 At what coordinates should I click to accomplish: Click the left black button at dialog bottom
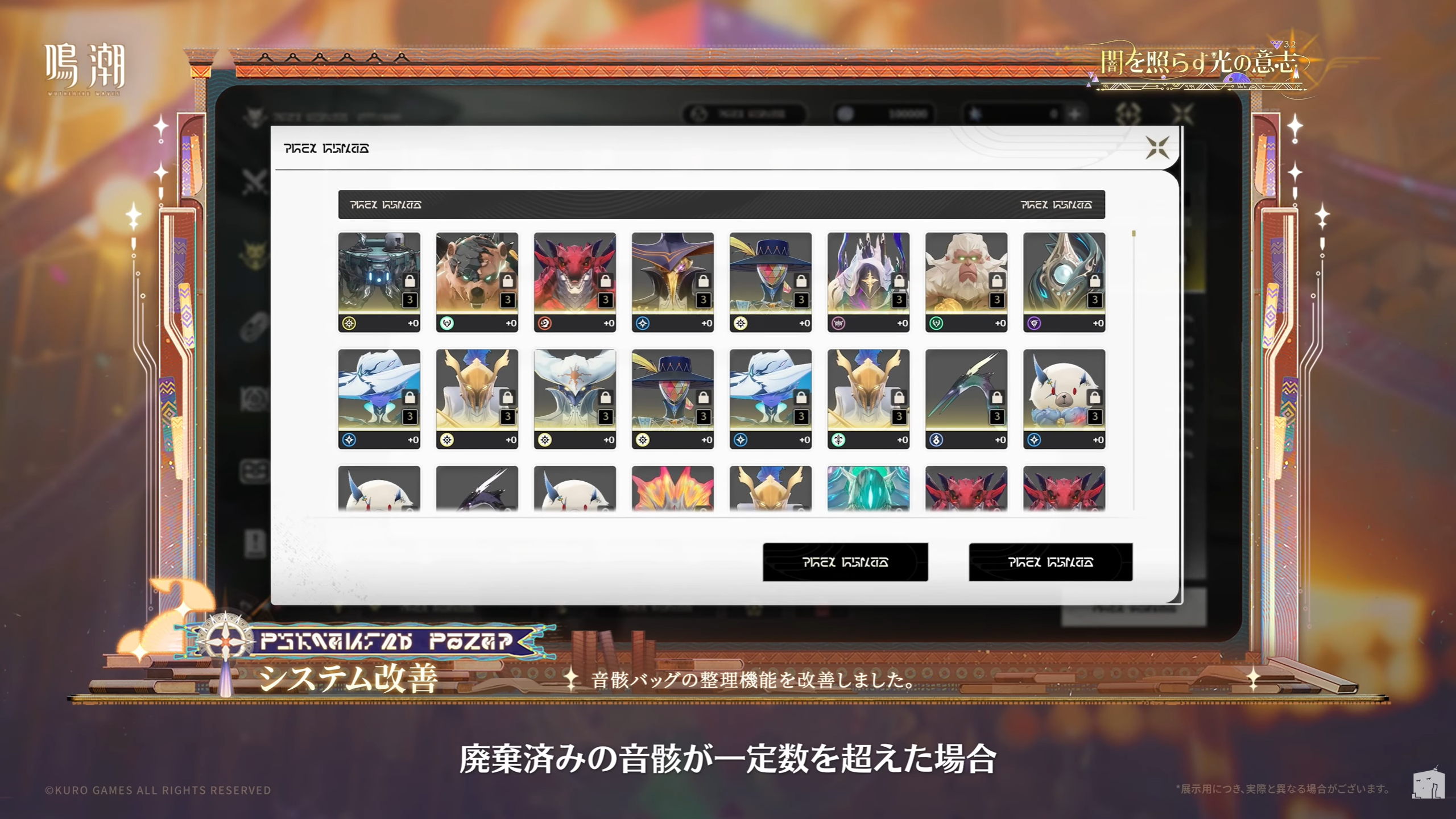pyautogui.click(x=845, y=562)
